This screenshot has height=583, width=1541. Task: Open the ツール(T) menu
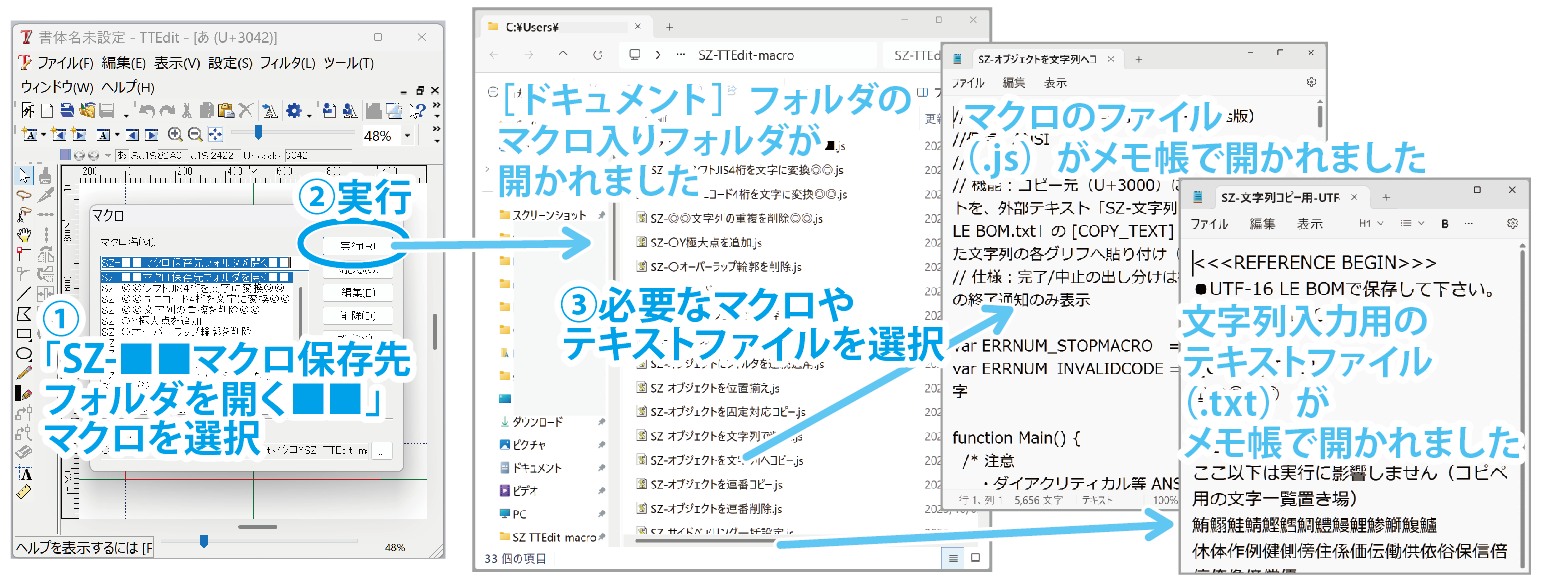pyautogui.click(x=348, y=63)
